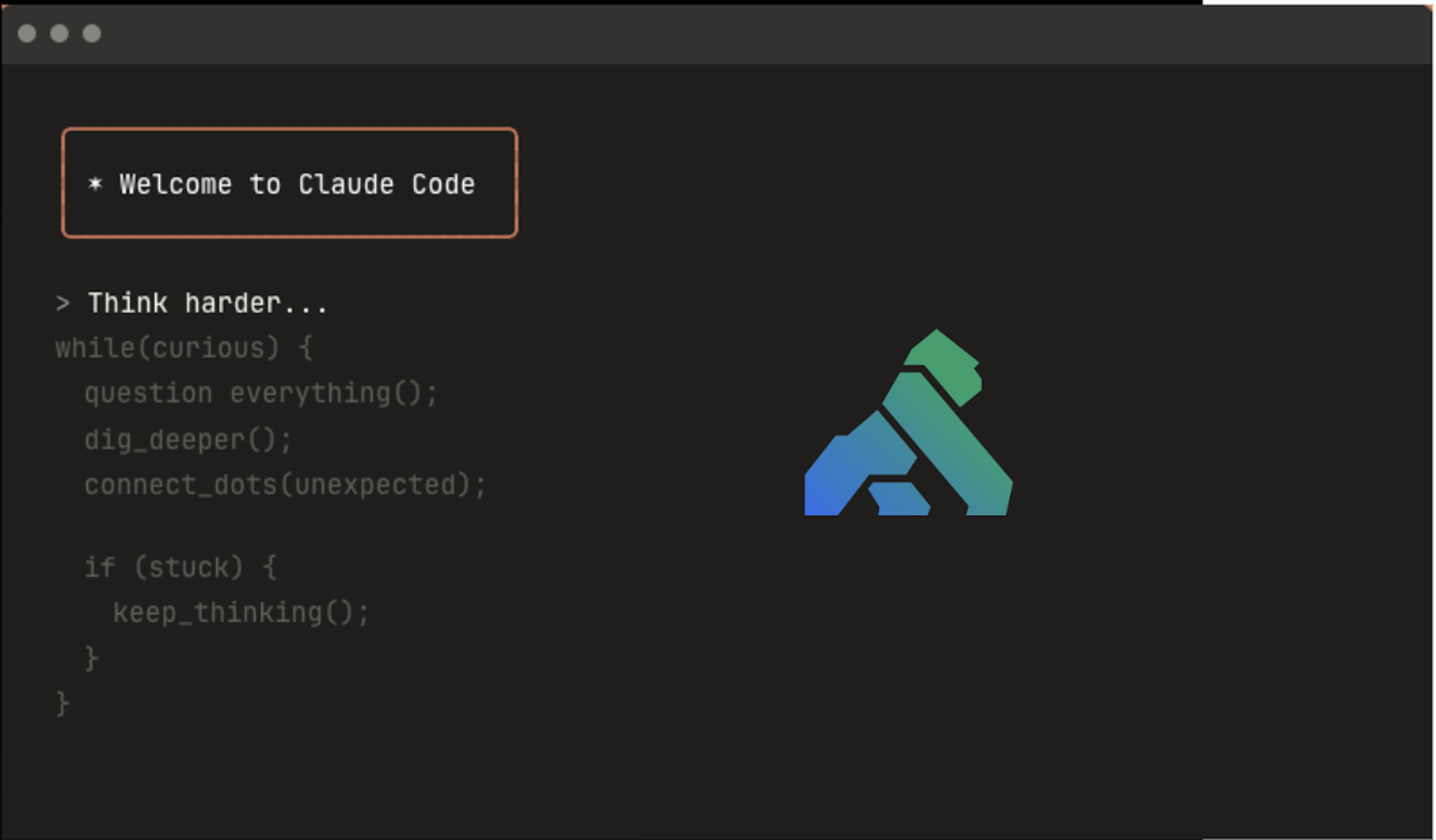Image resolution: width=1436 pixels, height=840 pixels.
Task: Click the keep_thinking(); line
Action: pyautogui.click(x=241, y=613)
